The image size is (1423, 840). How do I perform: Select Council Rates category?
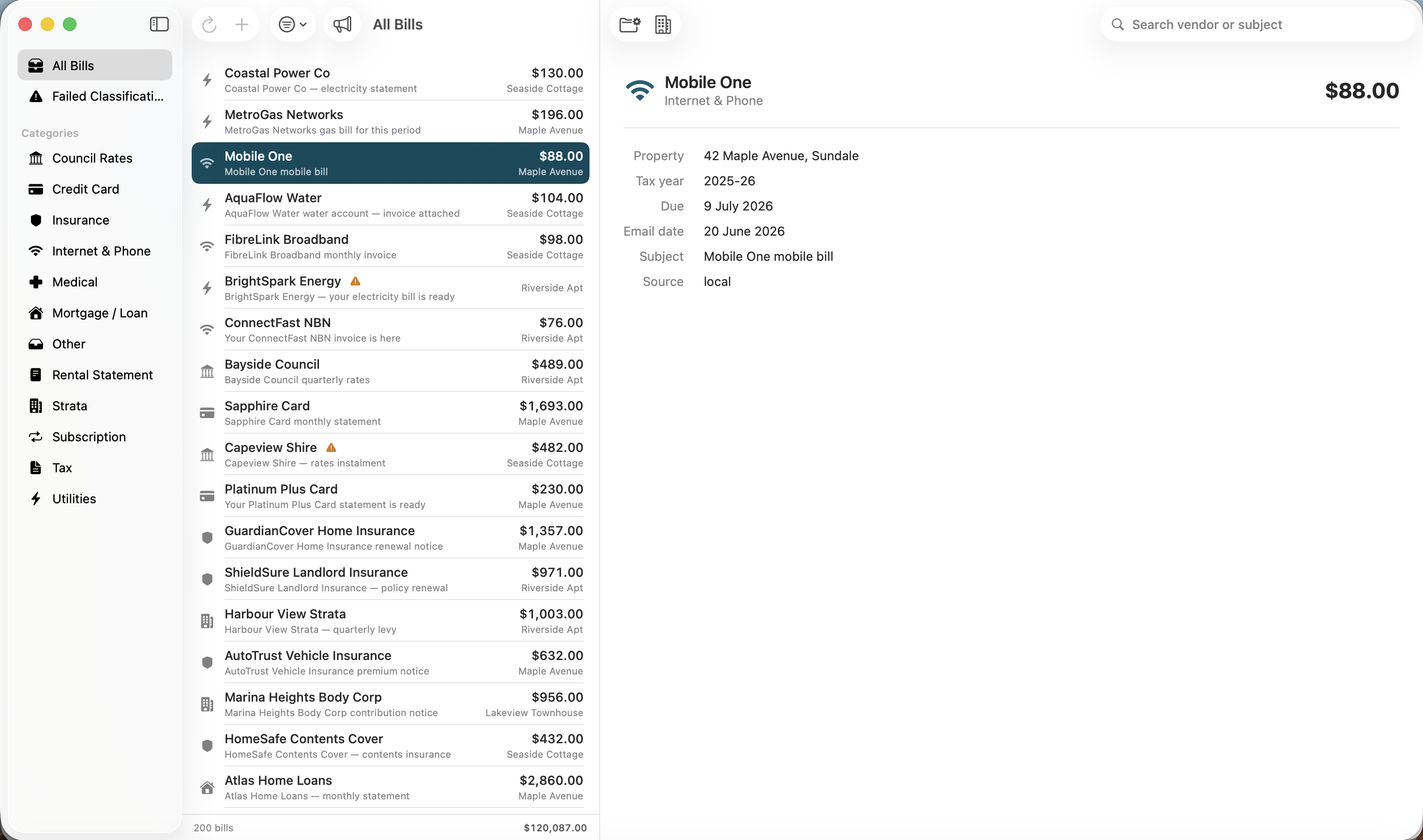click(x=94, y=158)
